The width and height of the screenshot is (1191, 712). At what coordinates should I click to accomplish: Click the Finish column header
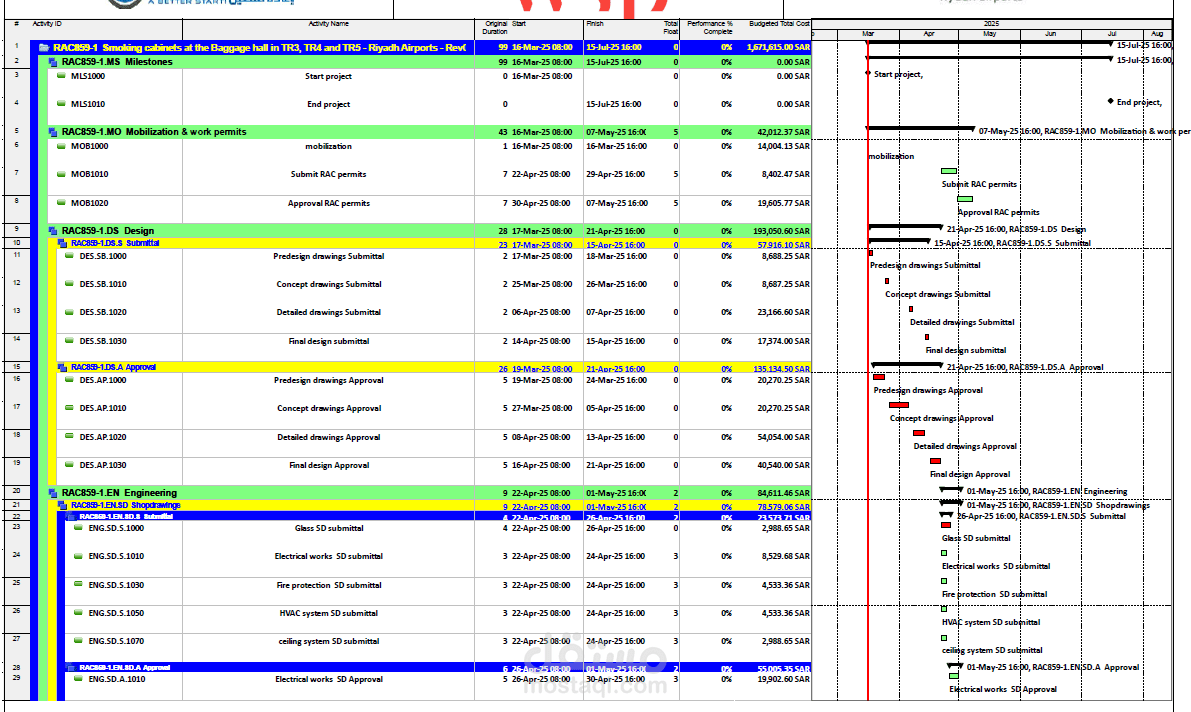click(595, 24)
